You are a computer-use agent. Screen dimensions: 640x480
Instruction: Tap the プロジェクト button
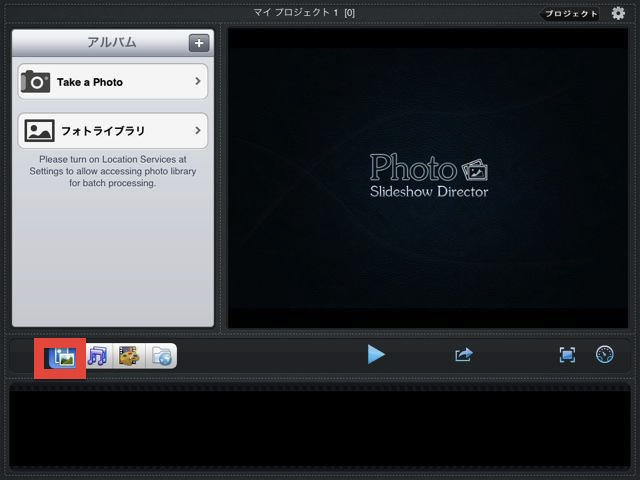point(570,13)
